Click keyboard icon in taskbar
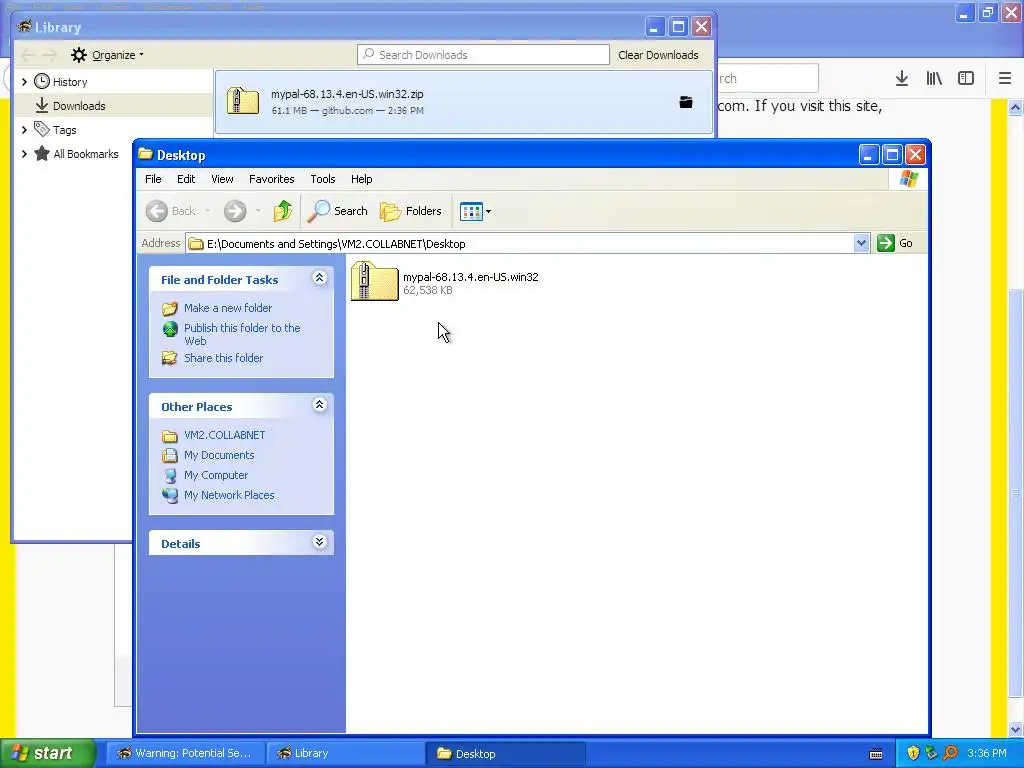Screen dimensions: 1024x768 point(876,754)
